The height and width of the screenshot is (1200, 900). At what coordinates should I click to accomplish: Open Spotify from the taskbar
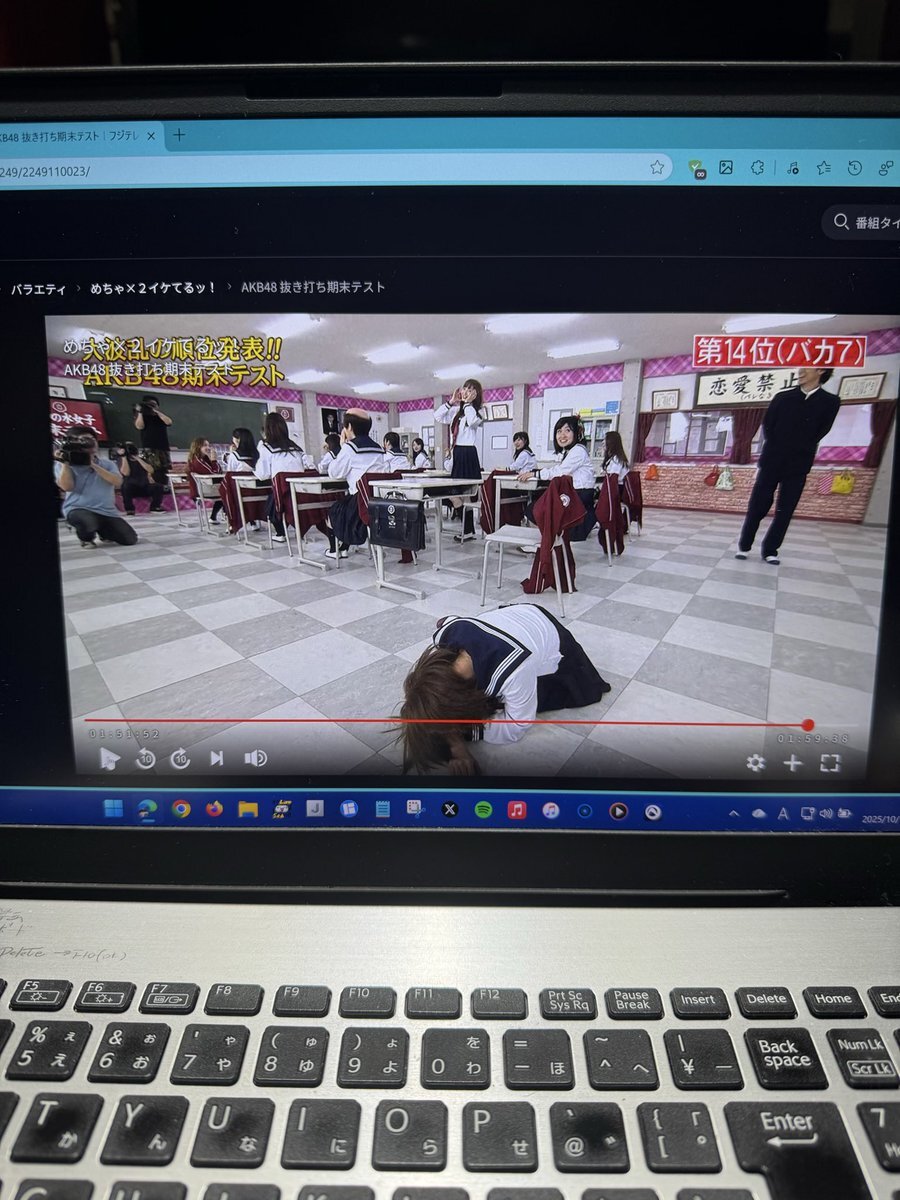point(483,810)
